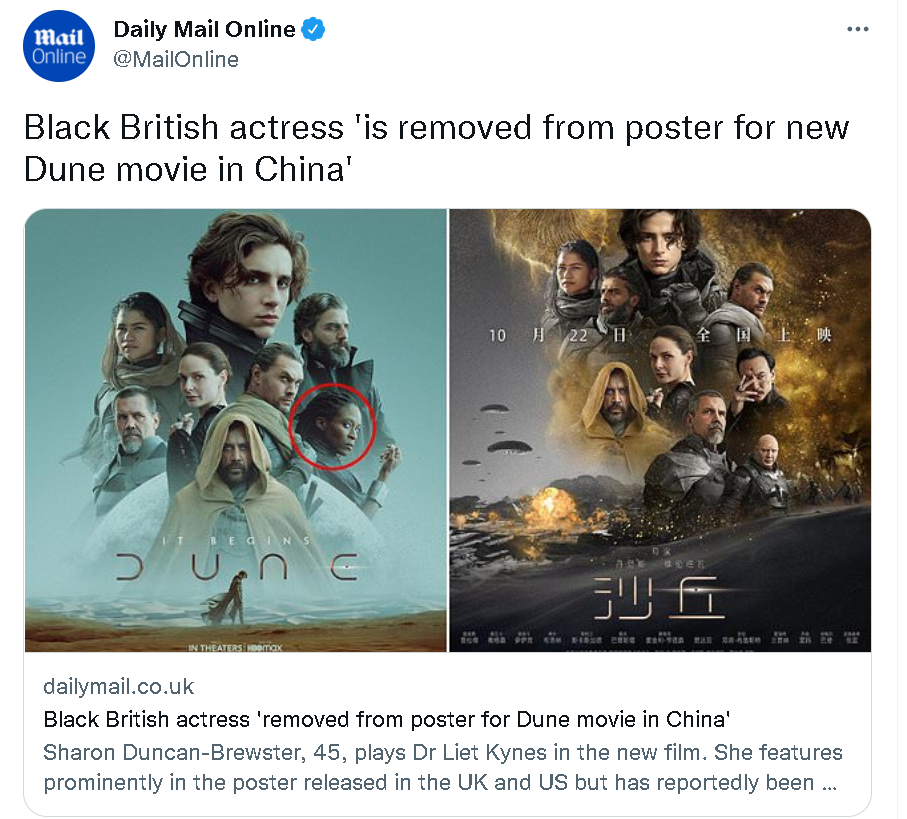The height and width of the screenshot is (819, 907).
Task: Open the three-dot more options menu
Action: (x=857, y=29)
